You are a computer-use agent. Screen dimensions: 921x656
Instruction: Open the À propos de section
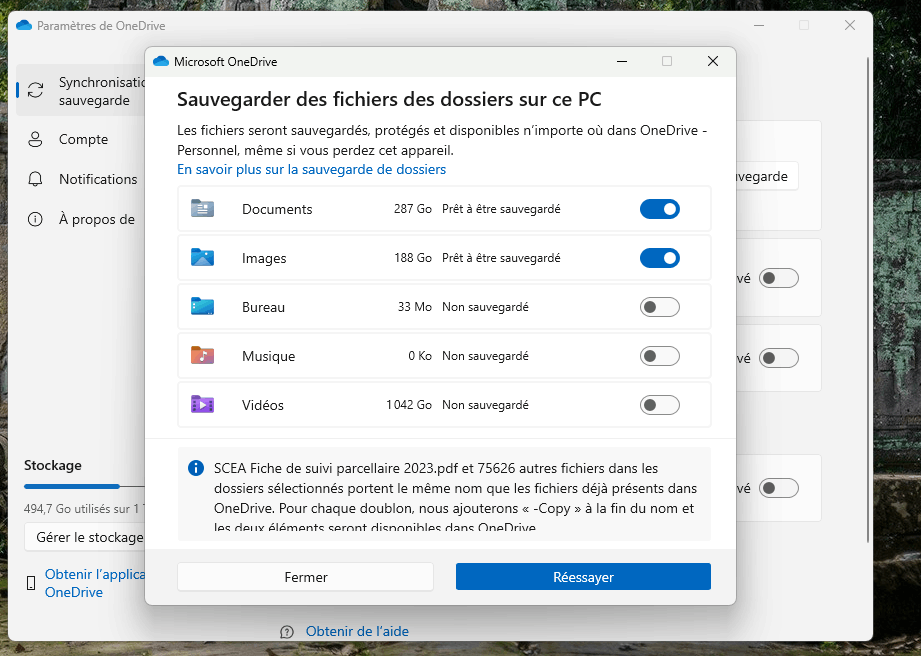click(81, 219)
